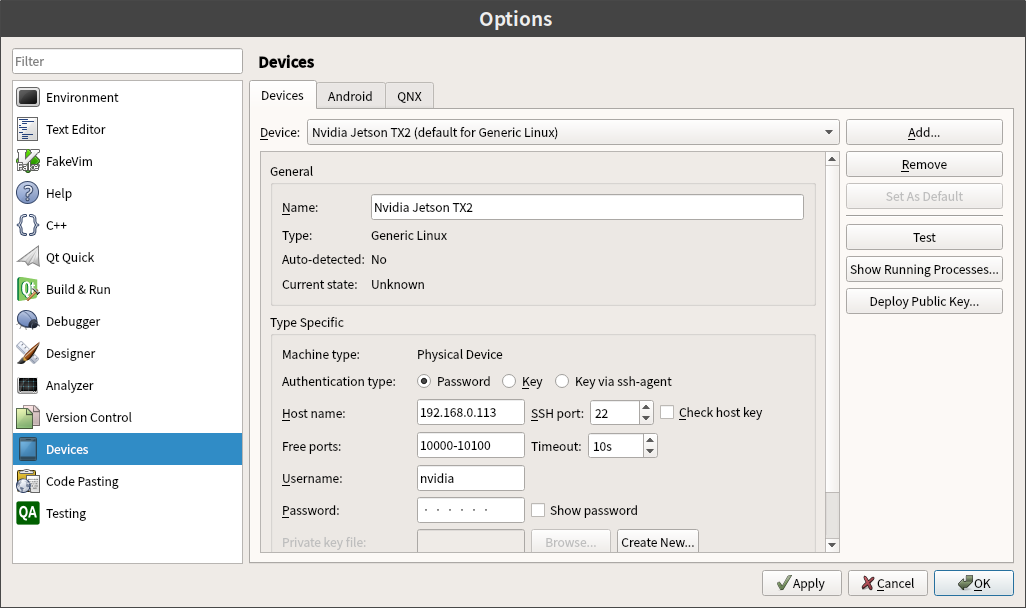Image resolution: width=1026 pixels, height=608 pixels.
Task: Select the Version Control icon
Action: (x=28, y=418)
